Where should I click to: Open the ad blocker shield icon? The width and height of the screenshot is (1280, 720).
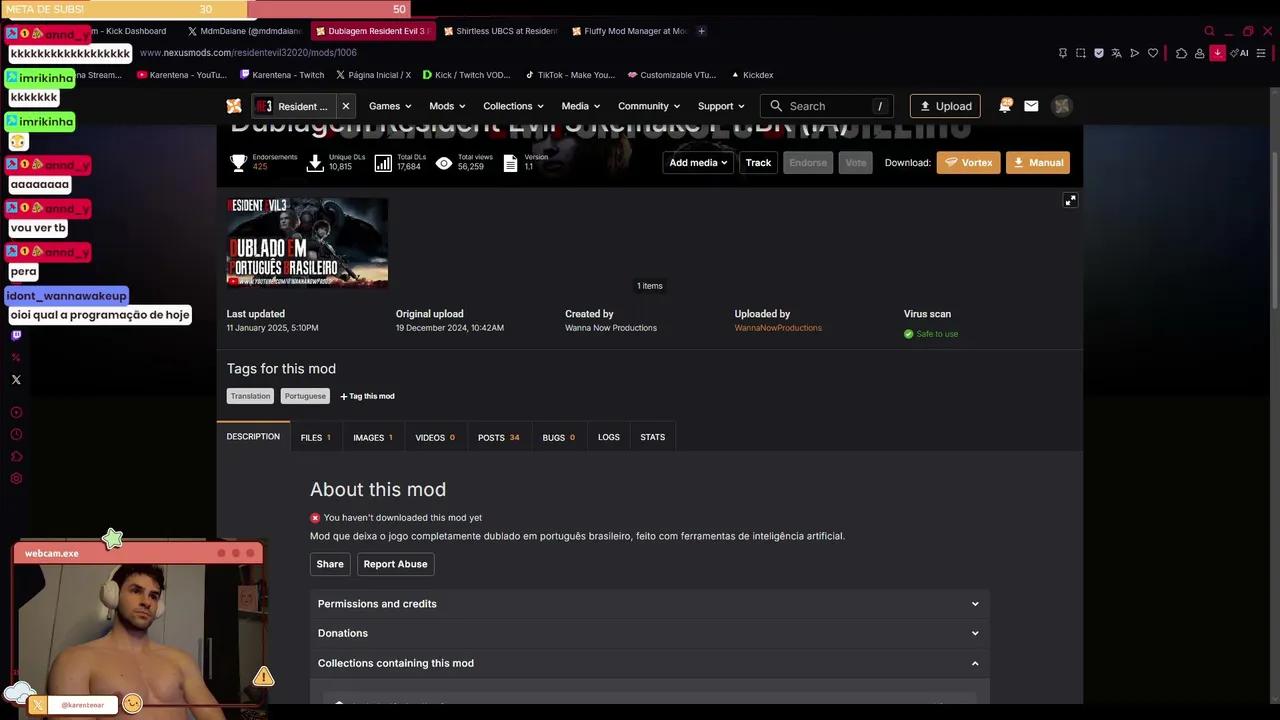point(1098,53)
